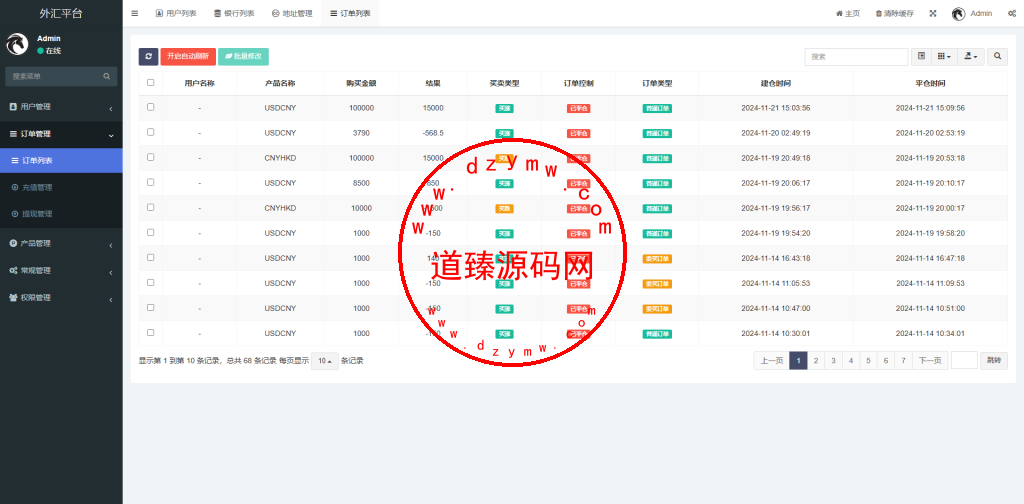Viewport: 1024px width, 504px height.
Task: Toggle the sidebar with the hamburger icon
Action: click(135, 13)
